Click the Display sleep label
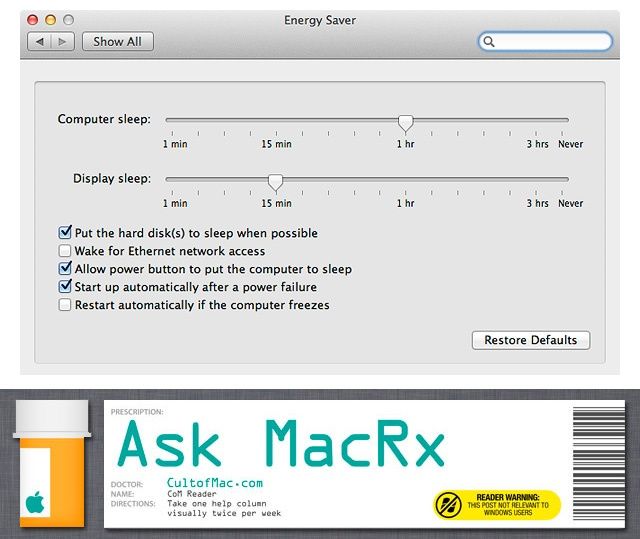The width and height of the screenshot is (640, 539). click(112, 178)
